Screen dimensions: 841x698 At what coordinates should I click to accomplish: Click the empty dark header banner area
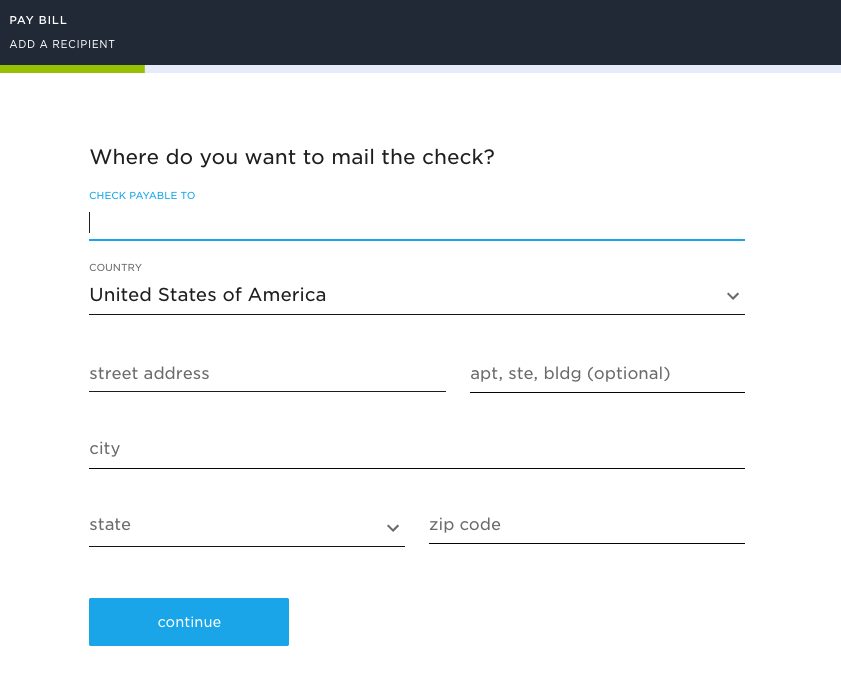click(x=477, y=32)
